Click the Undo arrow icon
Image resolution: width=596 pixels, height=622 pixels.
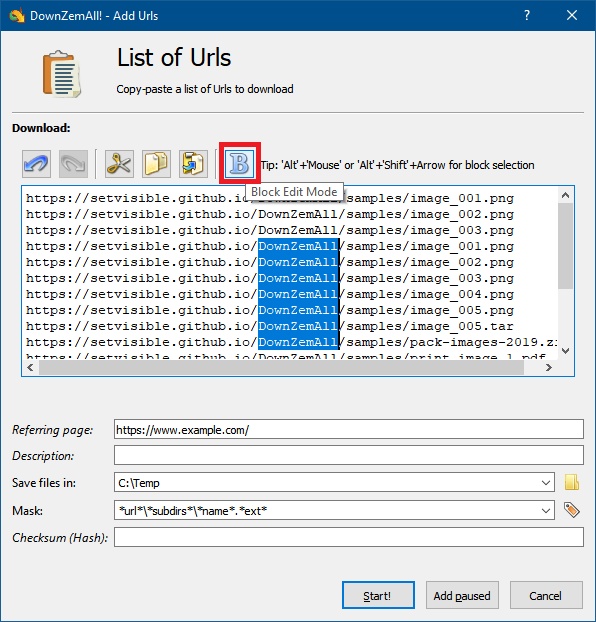click(36, 164)
